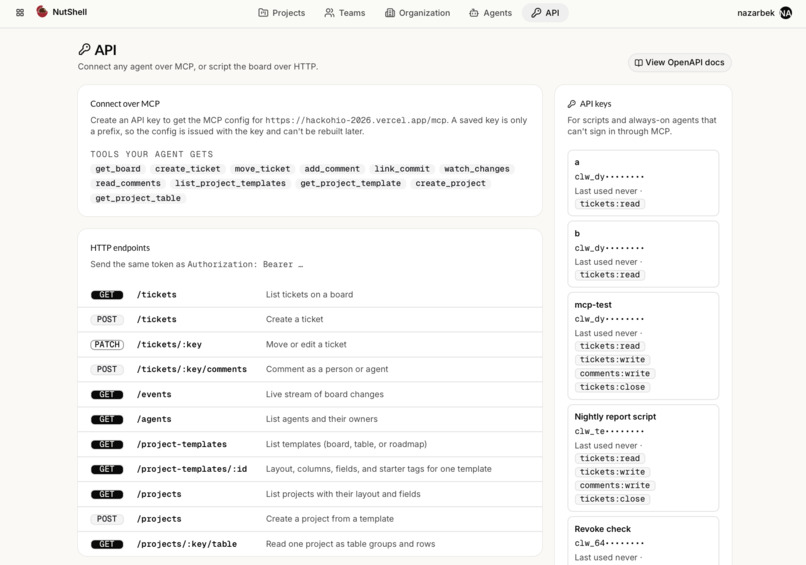Select the get_board tool chip
This screenshot has height=565, width=806.
[118, 169]
